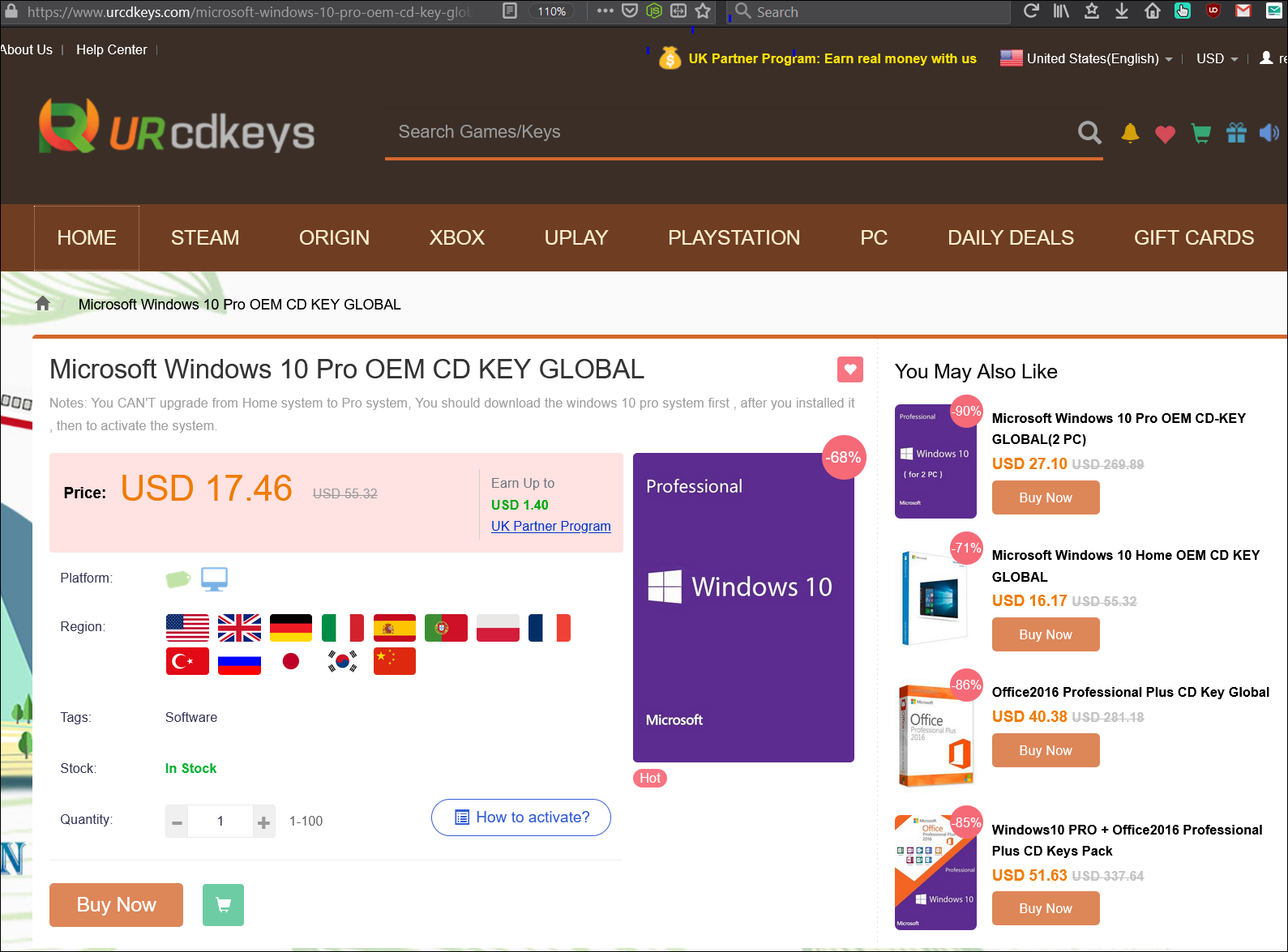Open browser downloads arrow icon
This screenshot has width=1288, height=952.
pyautogui.click(x=1122, y=11)
